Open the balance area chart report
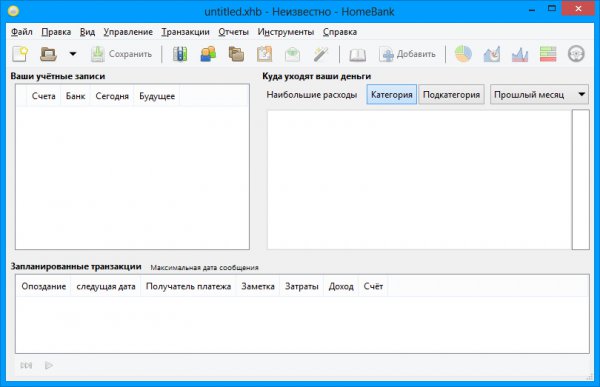This screenshot has width=600, height=387. tap(520, 54)
